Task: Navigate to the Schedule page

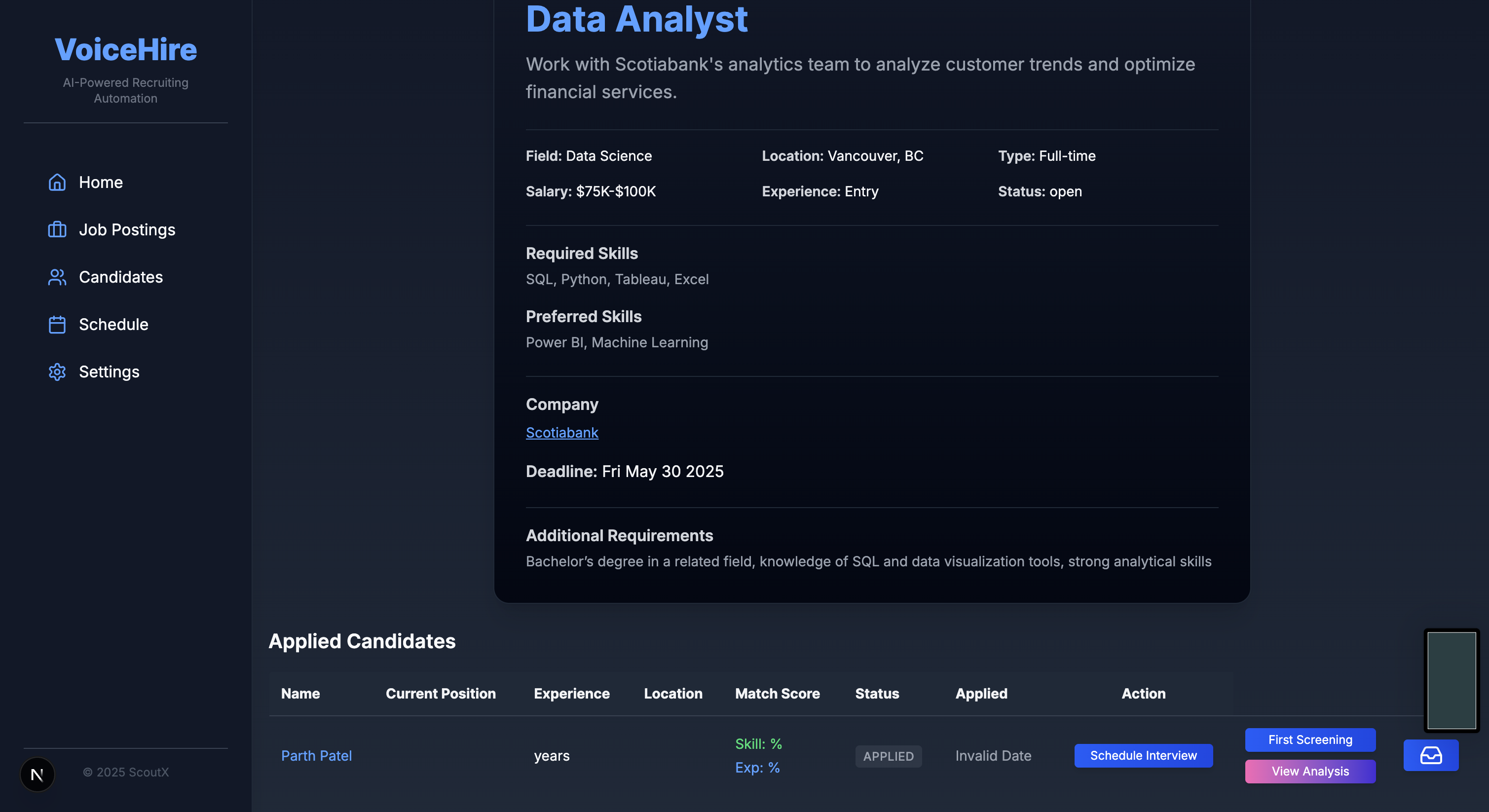Action: (113, 324)
